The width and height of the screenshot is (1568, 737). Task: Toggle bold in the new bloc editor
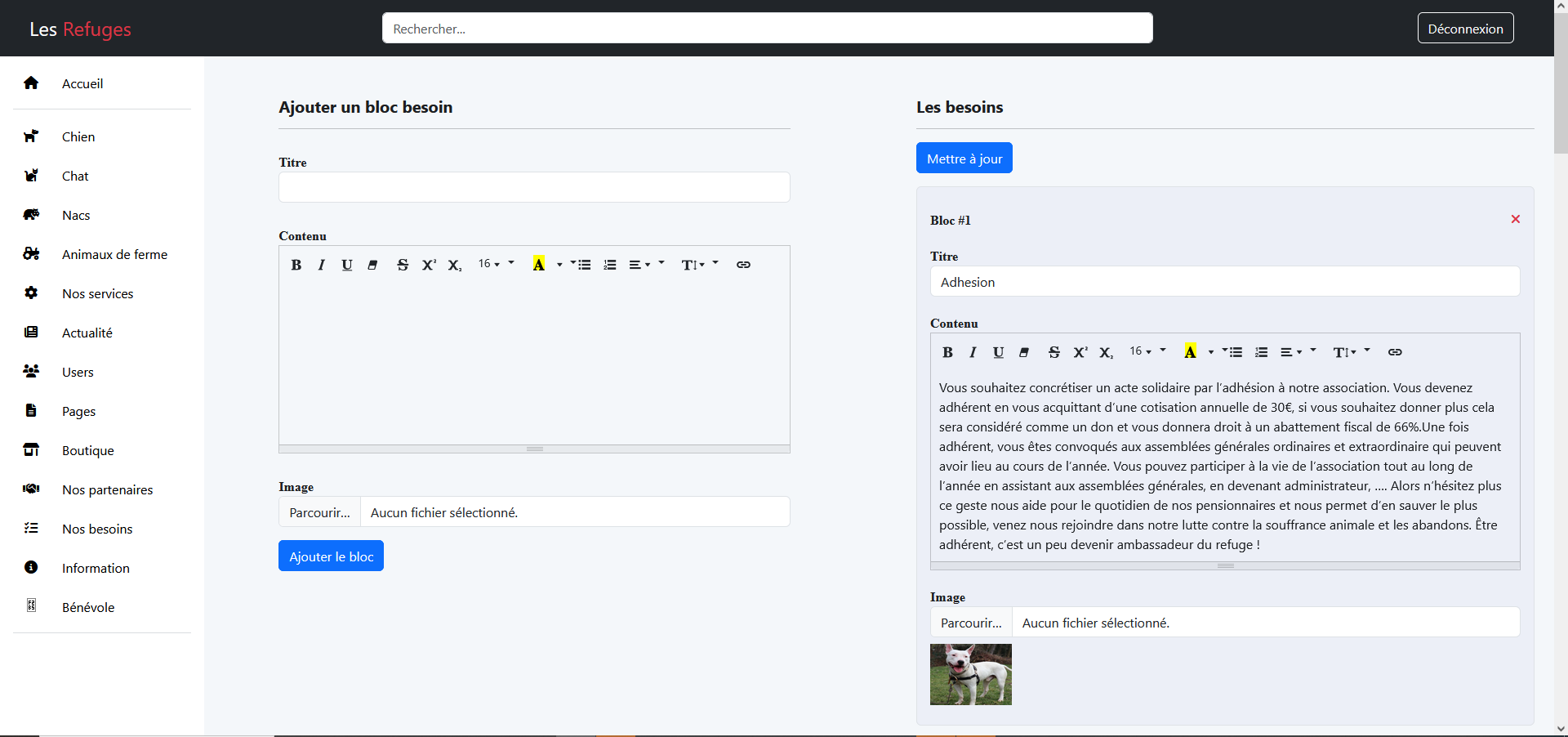pos(296,265)
